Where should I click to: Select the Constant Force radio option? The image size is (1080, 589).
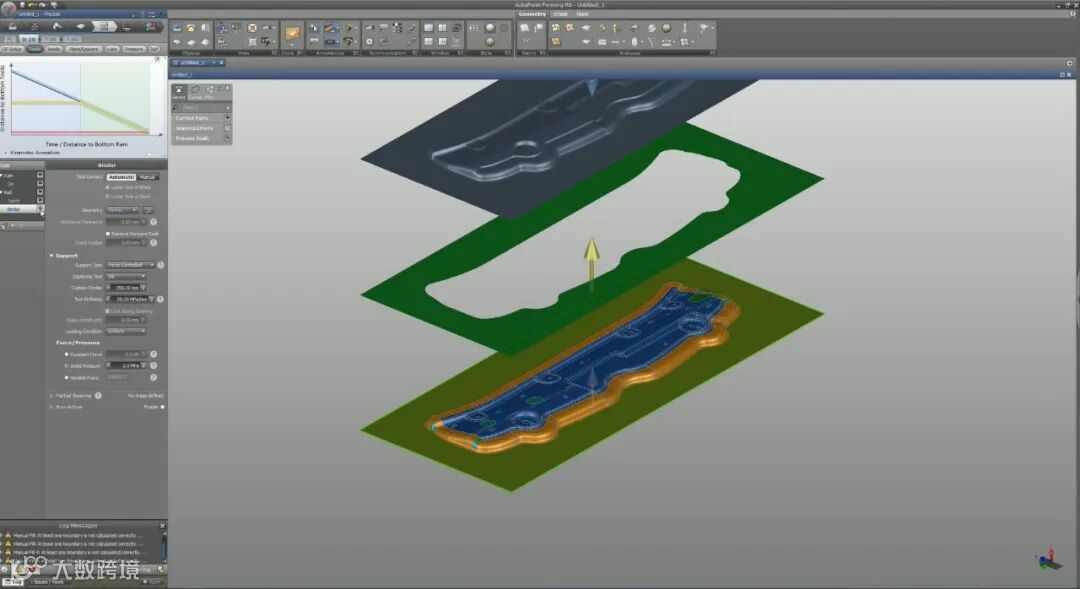coord(66,354)
